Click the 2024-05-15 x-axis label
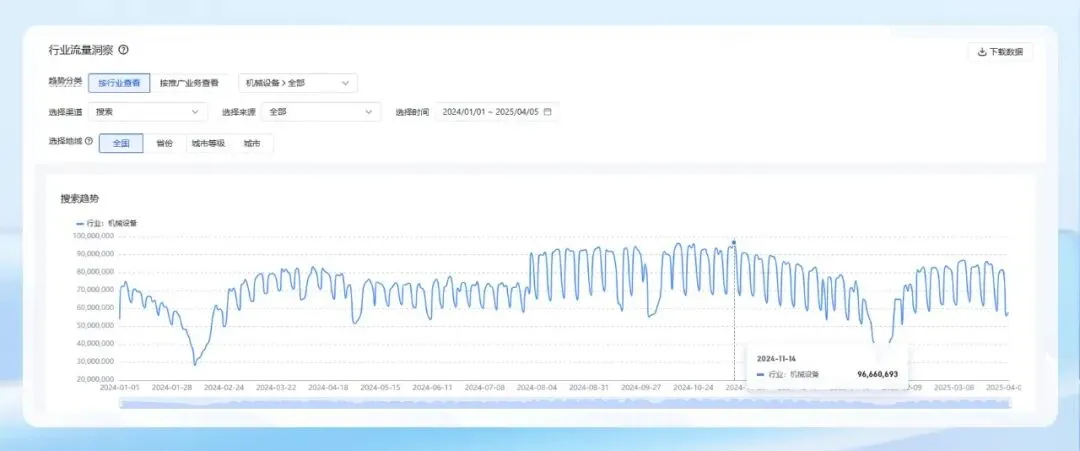1080x451 pixels. (x=380, y=388)
